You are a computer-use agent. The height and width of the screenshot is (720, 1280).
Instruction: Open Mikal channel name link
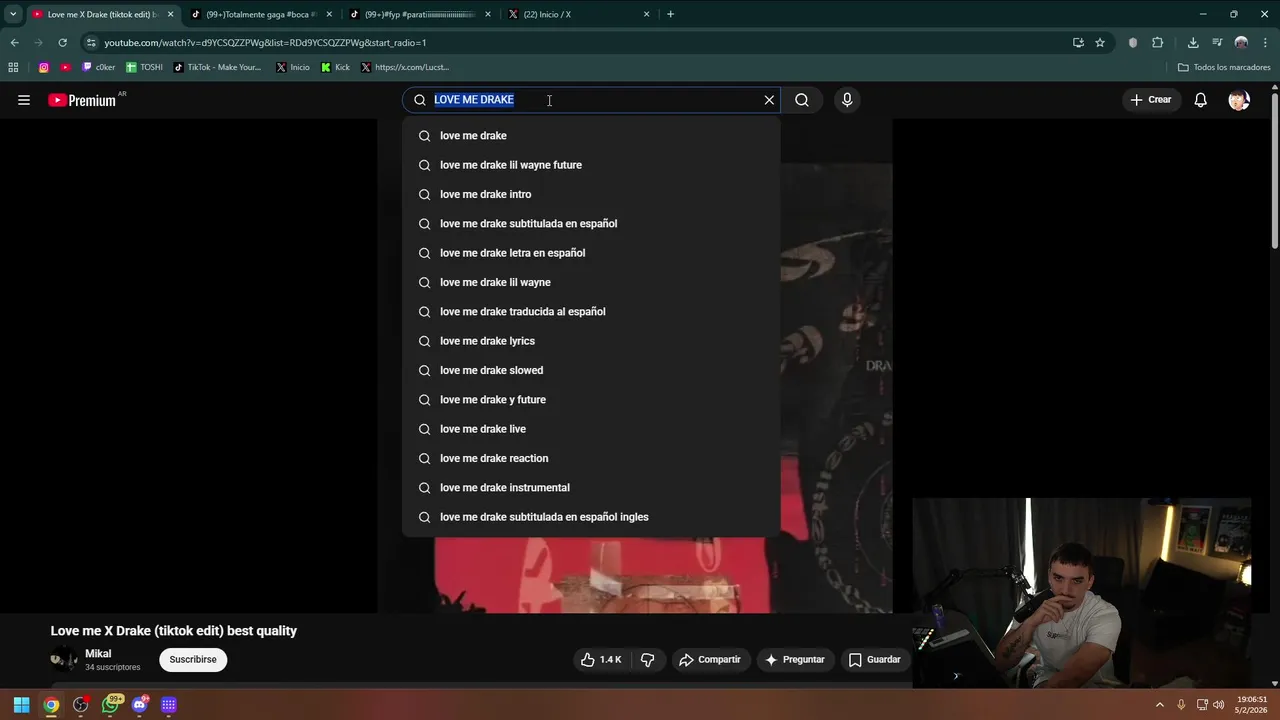(x=98, y=654)
